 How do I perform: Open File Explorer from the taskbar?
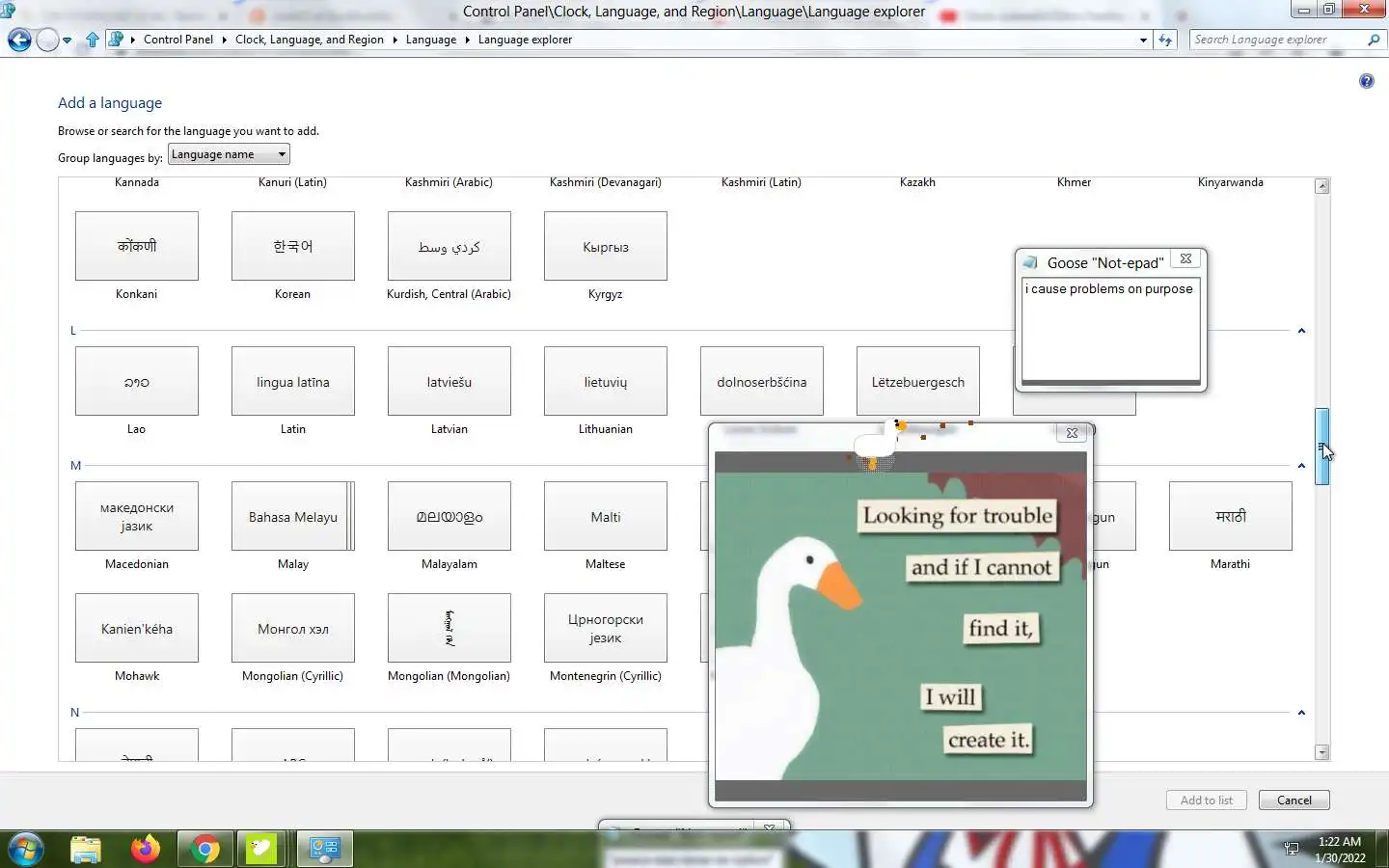click(x=86, y=850)
